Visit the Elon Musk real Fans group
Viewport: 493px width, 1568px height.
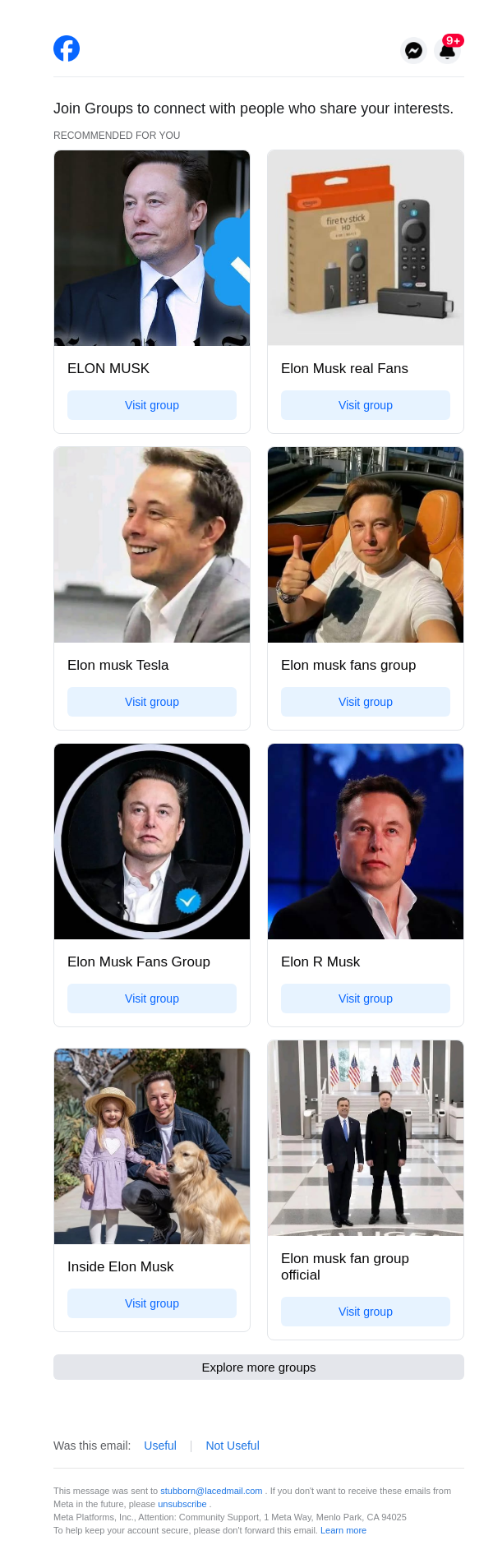[x=366, y=405]
